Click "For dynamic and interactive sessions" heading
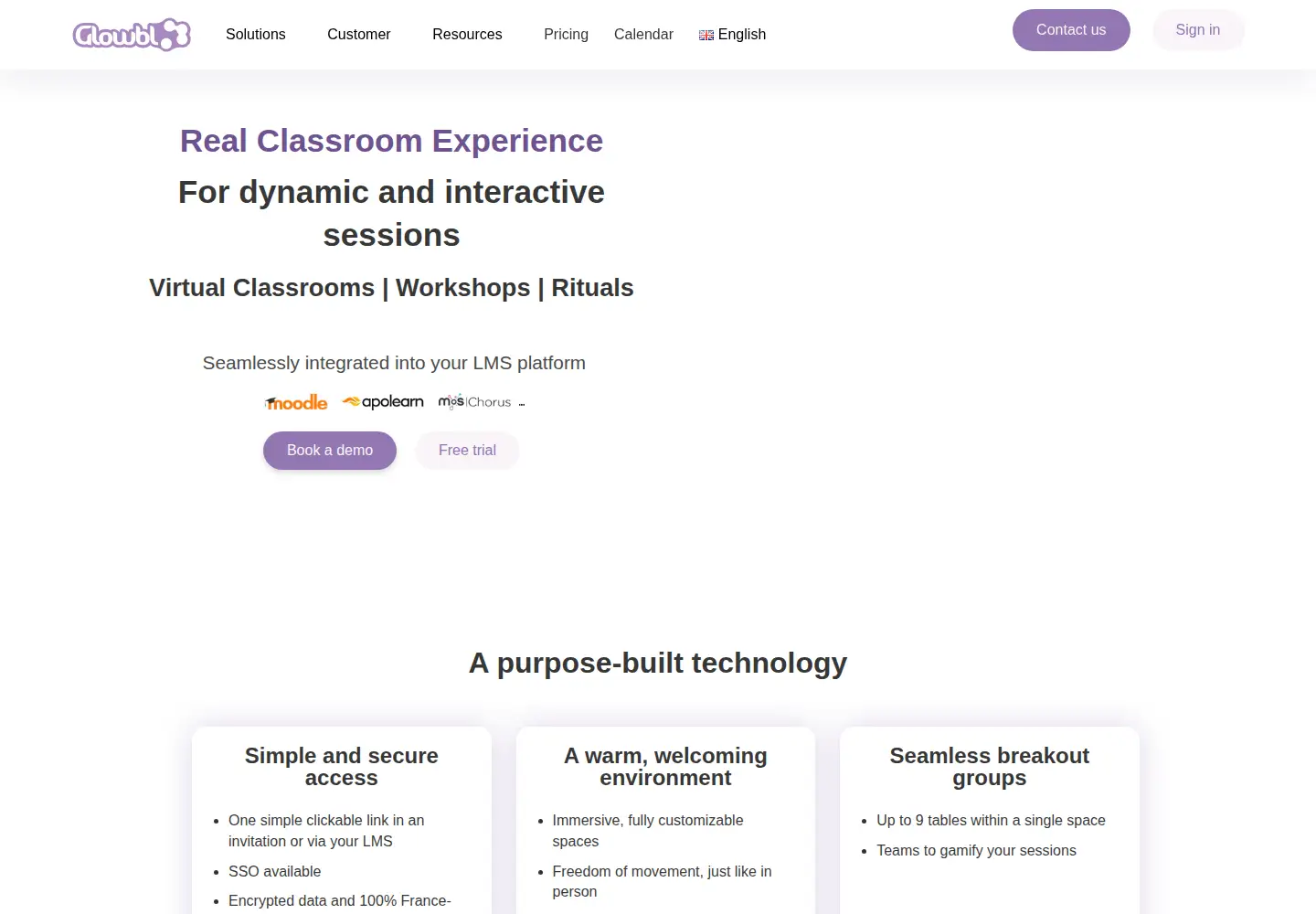 click(x=391, y=214)
